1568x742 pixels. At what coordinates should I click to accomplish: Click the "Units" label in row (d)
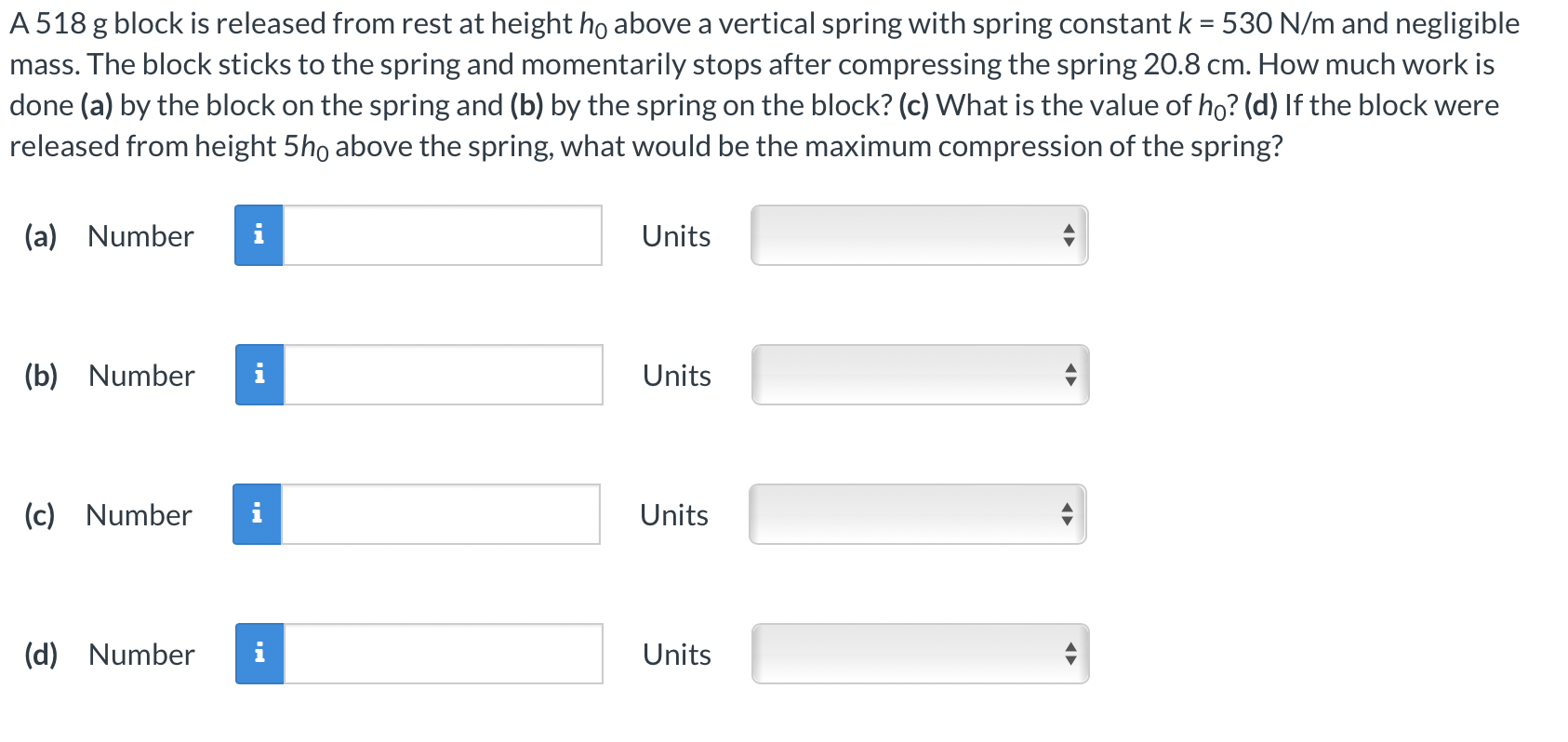677,655
